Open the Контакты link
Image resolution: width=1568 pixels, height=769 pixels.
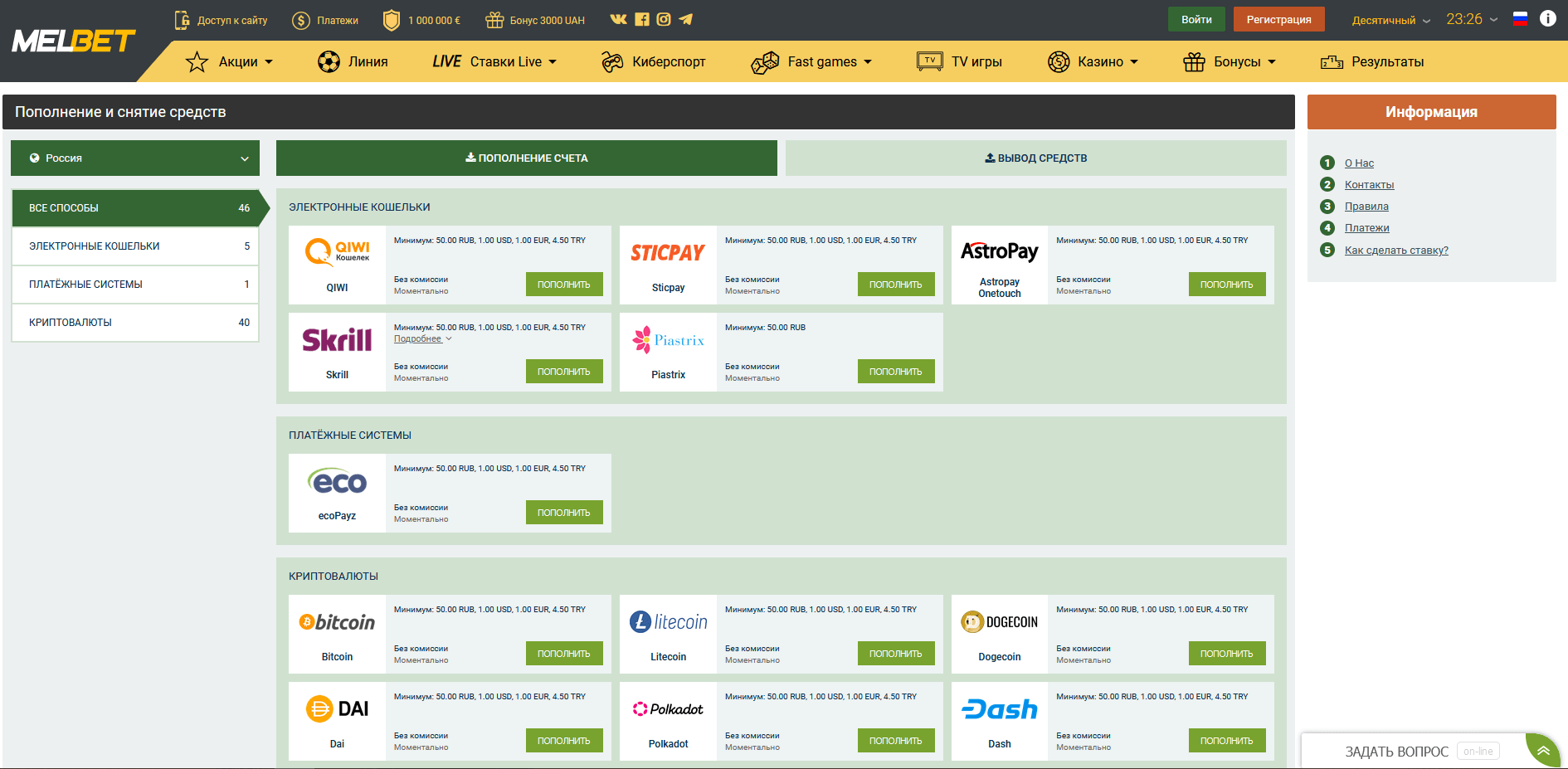(x=1369, y=185)
